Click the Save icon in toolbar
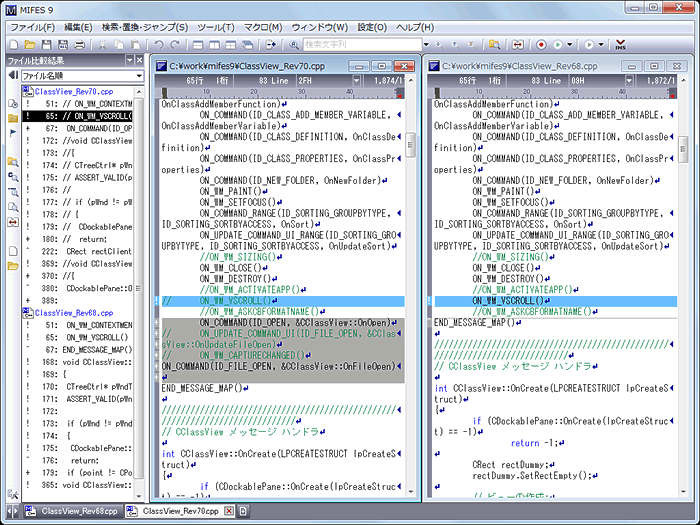The image size is (700, 525). pos(47,45)
